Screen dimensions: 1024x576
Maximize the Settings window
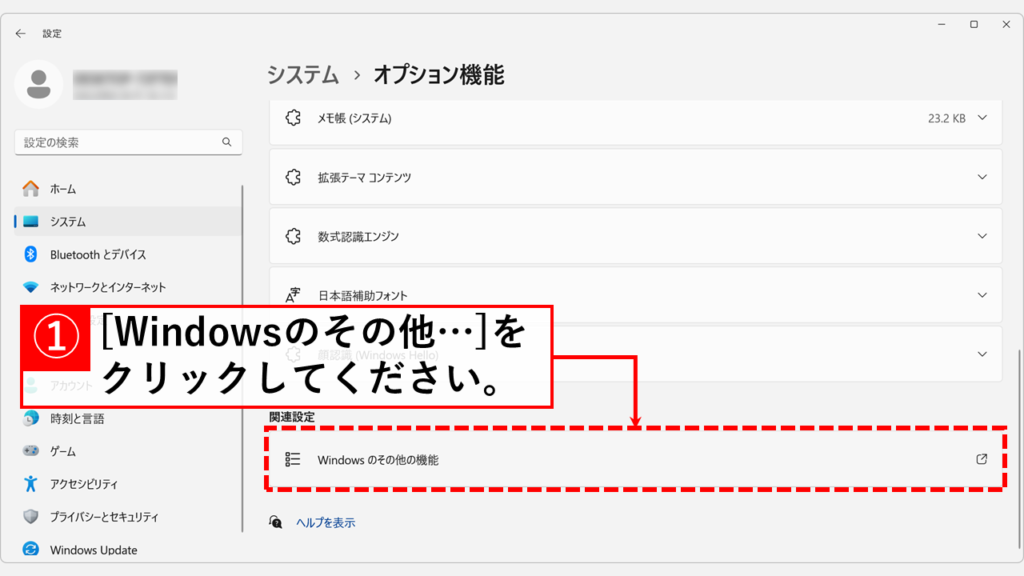(974, 24)
